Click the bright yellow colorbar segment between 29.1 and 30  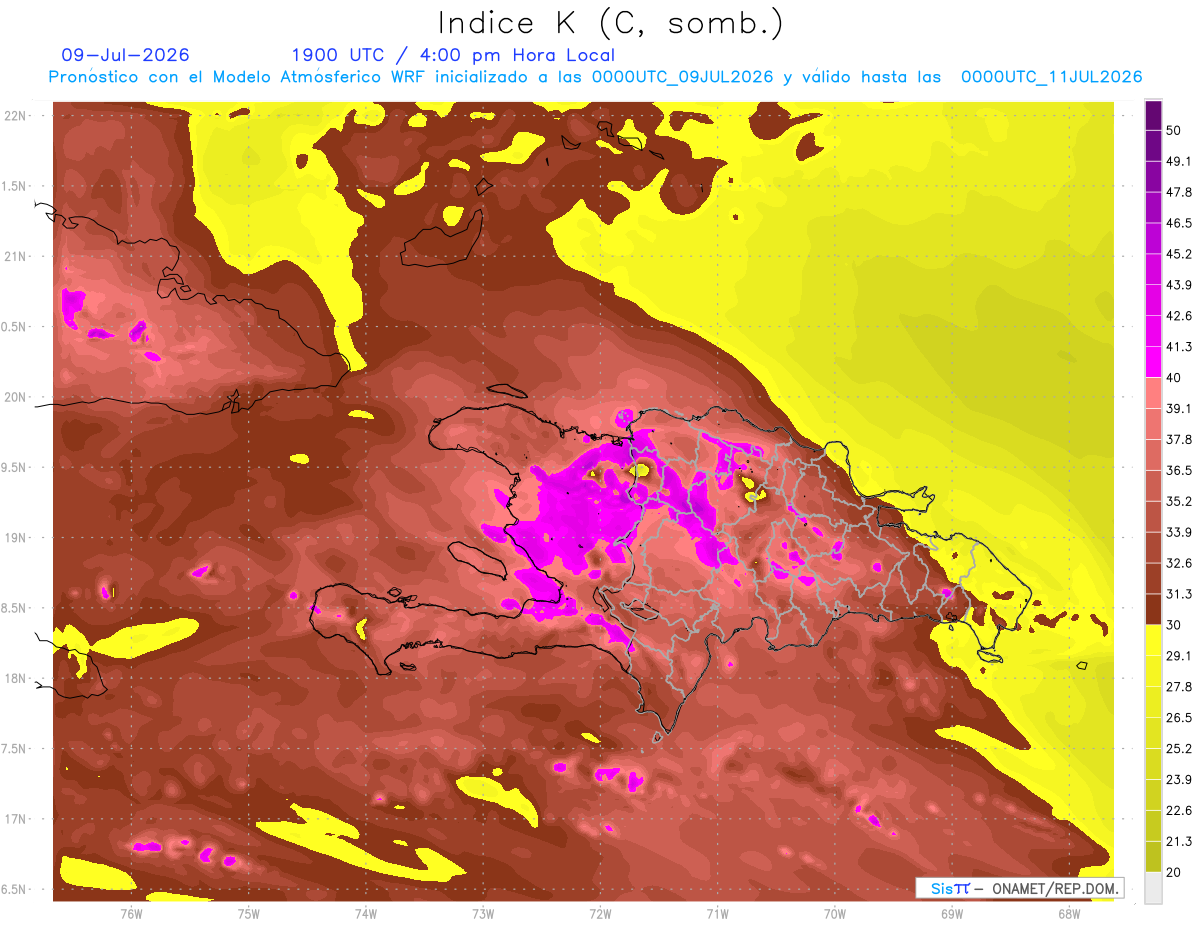pyautogui.click(x=1153, y=640)
